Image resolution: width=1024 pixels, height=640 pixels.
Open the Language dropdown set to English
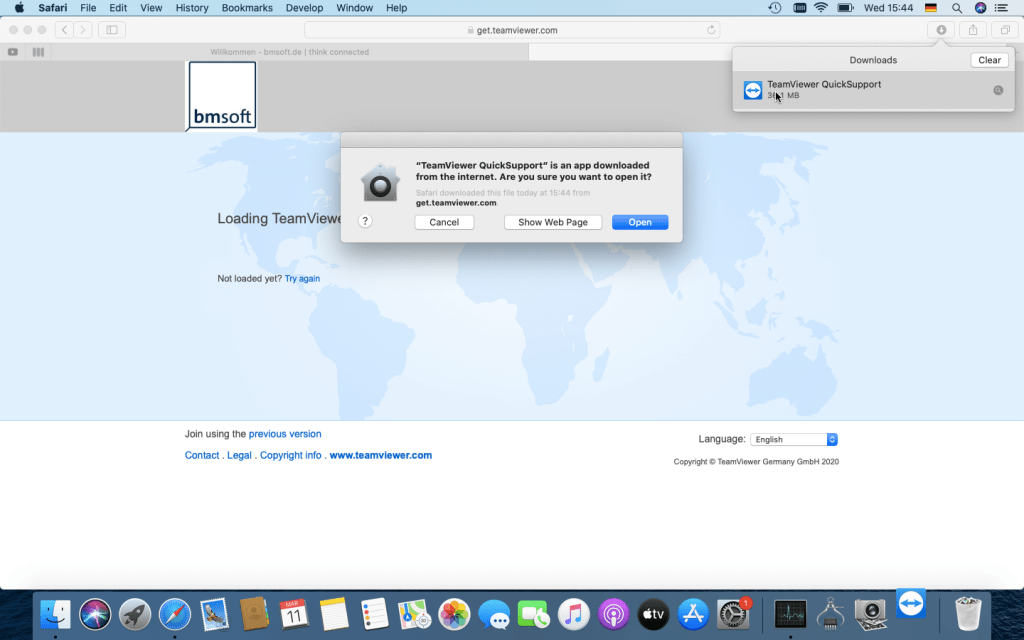coord(793,440)
